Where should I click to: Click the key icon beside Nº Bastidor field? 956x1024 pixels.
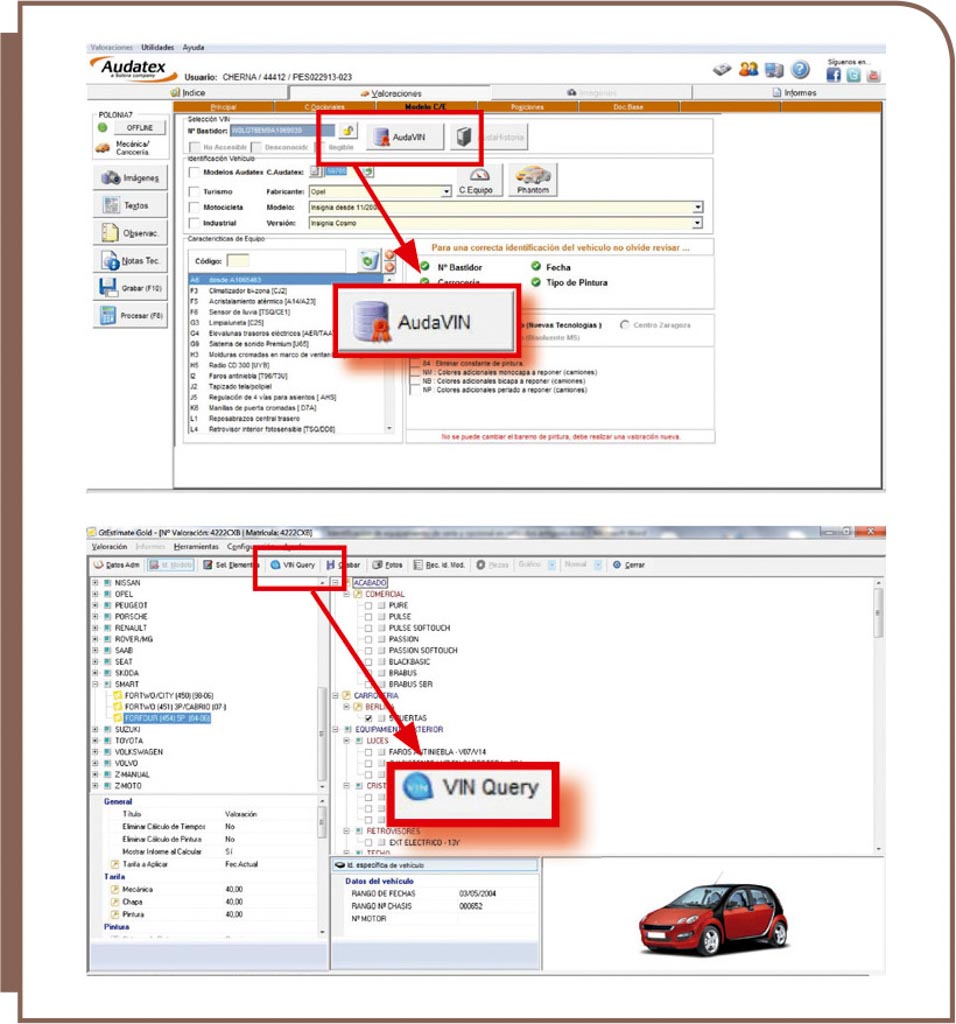[x=348, y=131]
